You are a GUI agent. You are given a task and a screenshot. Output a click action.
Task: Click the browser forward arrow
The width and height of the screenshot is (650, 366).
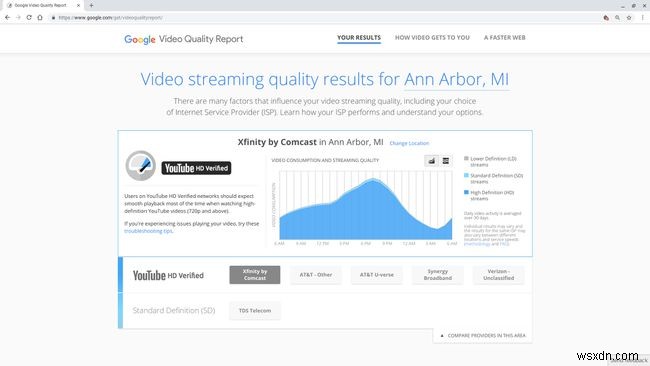pyautogui.click(x=18, y=17)
